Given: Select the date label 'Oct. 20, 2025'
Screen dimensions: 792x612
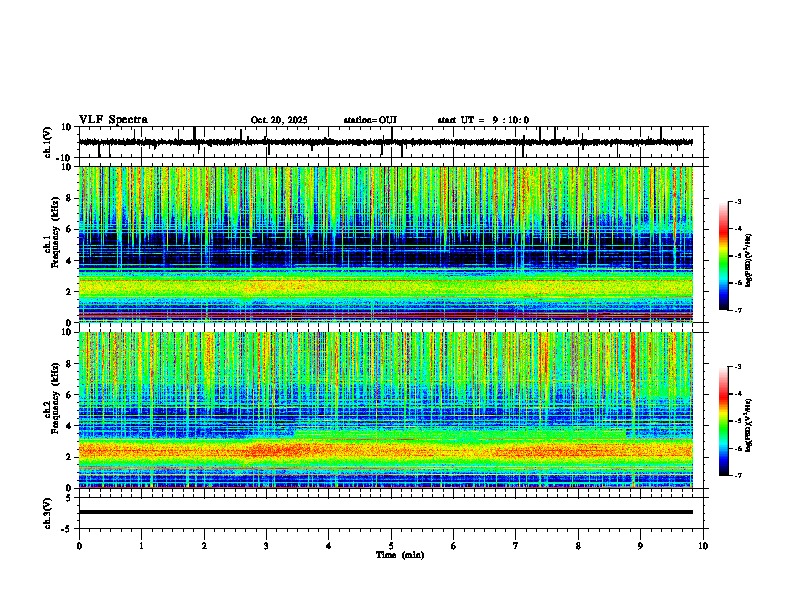Looking at the screenshot, I should [x=279, y=120].
